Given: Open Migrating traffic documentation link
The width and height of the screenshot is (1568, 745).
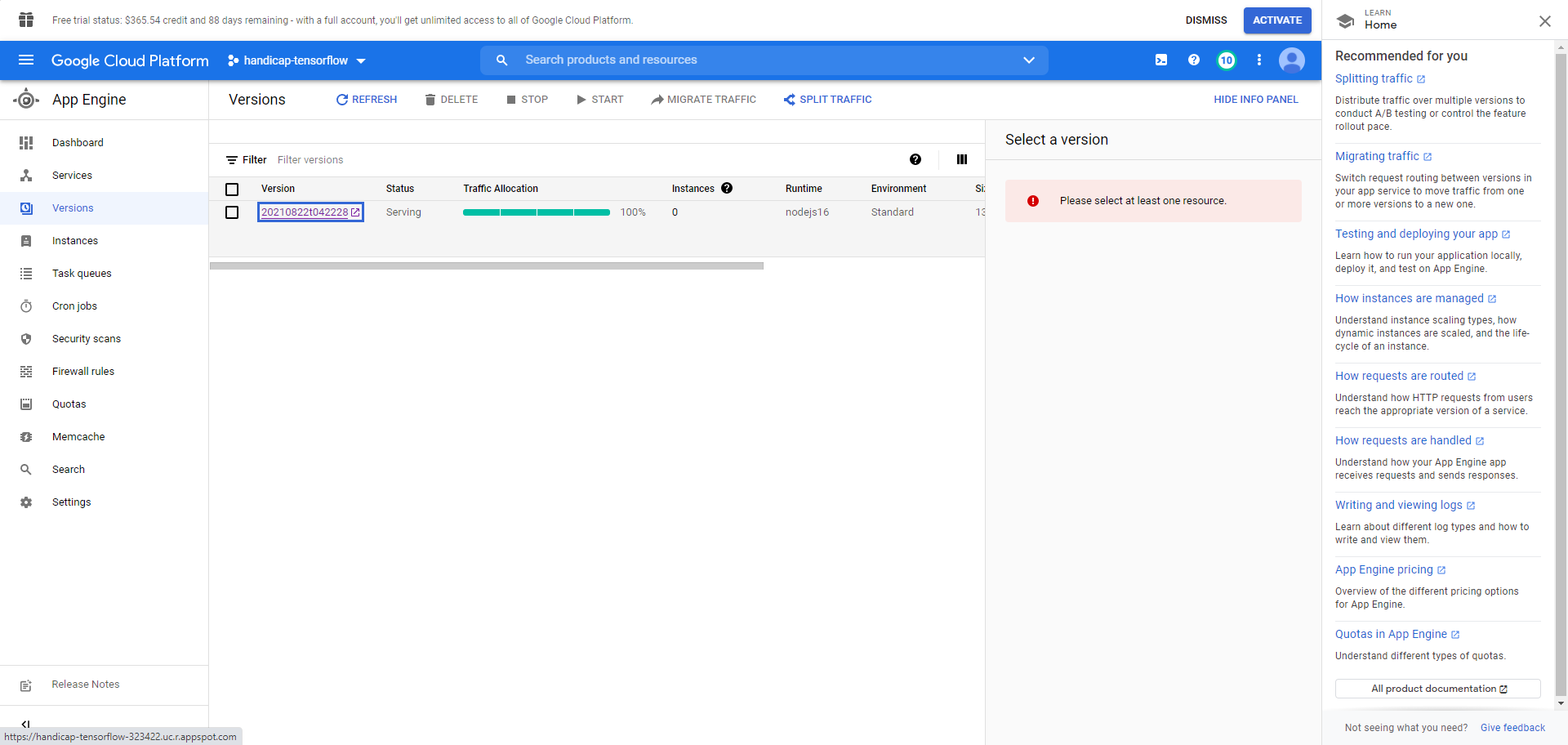Looking at the screenshot, I should pyautogui.click(x=1383, y=156).
